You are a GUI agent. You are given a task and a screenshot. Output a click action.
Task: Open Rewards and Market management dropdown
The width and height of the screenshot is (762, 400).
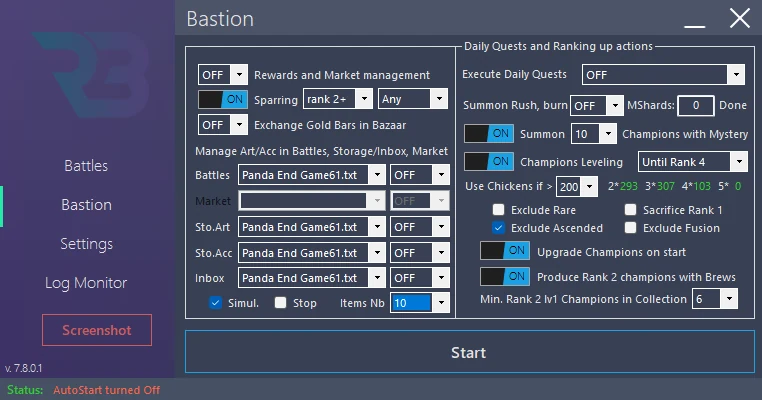(223, 75)
